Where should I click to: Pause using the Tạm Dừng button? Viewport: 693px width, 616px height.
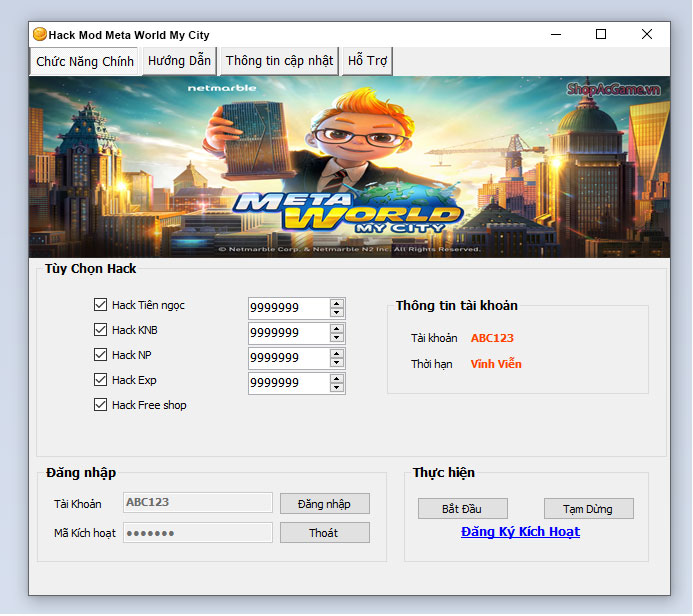[x=588, y=509]
